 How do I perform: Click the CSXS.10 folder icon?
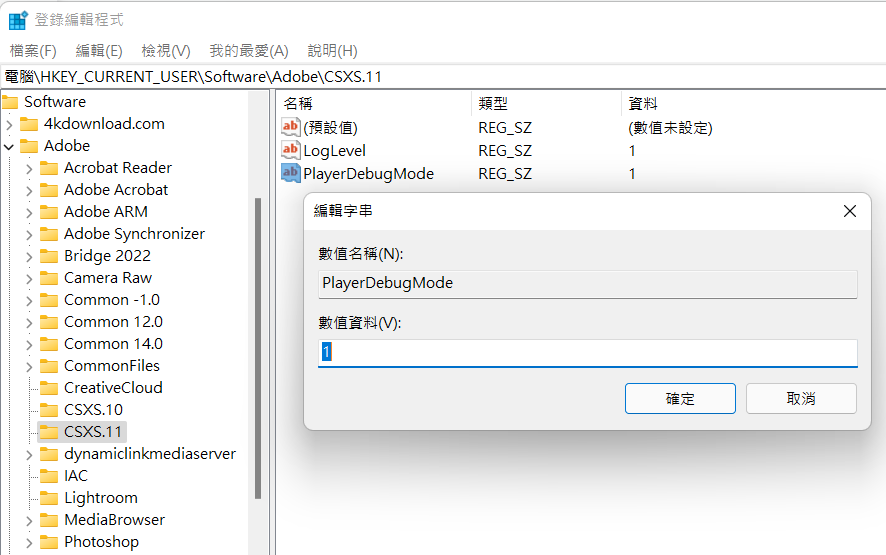coord(49,410)
